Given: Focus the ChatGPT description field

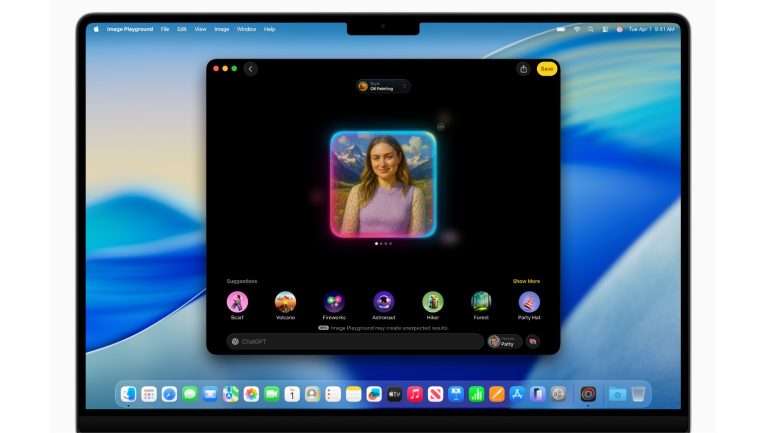Looking at the screenshot, I should pos(355,341).
